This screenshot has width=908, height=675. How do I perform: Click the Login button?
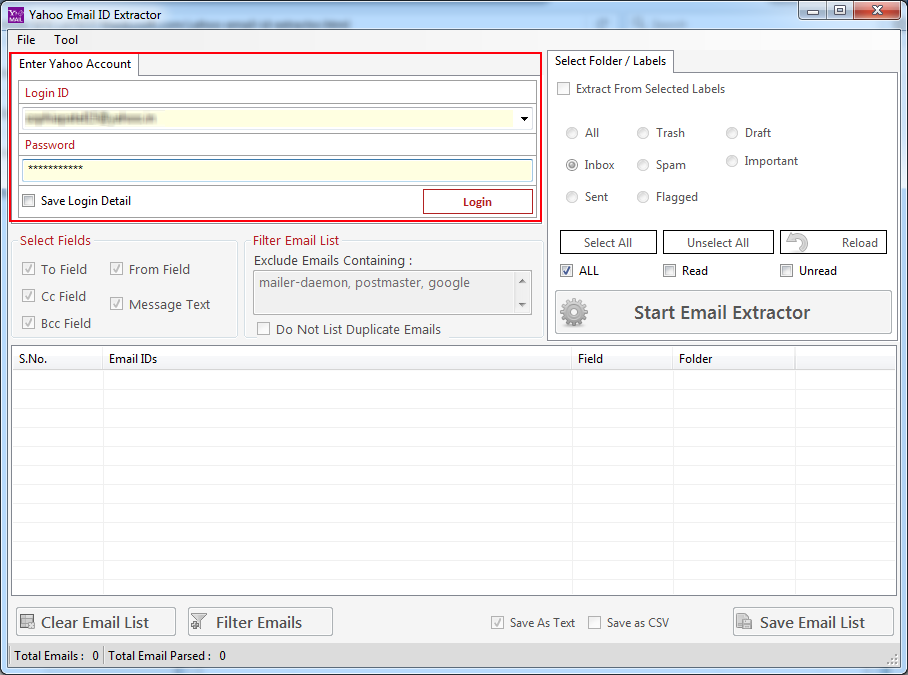(478, 201)
